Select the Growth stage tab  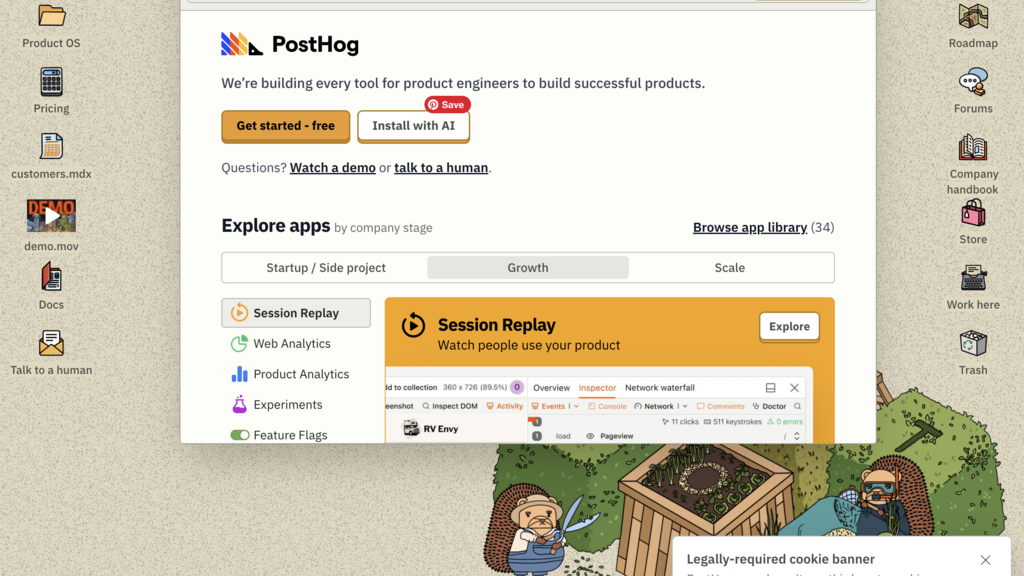pos(528,268)
